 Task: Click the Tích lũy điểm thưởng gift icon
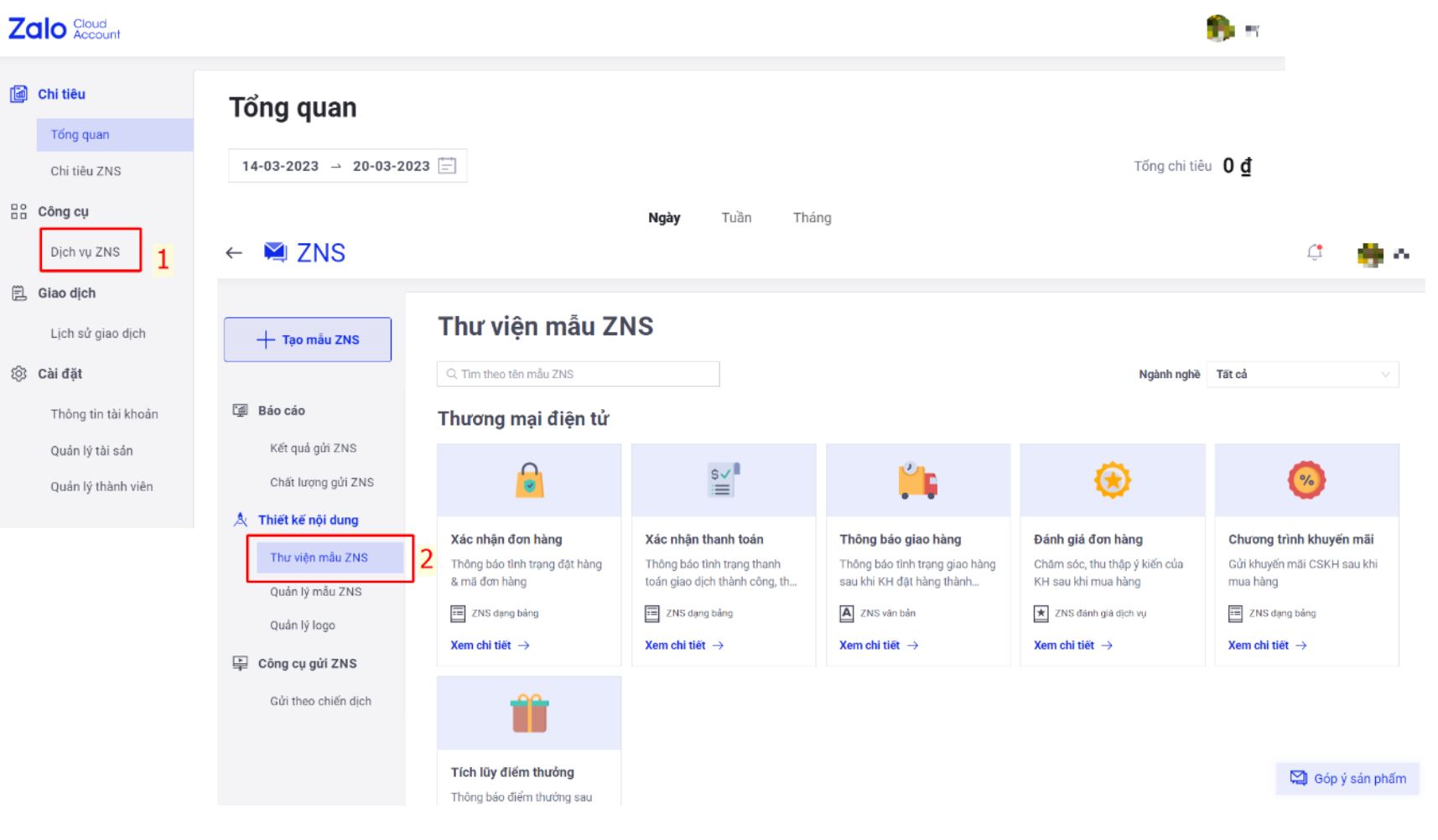pos(529,713)
